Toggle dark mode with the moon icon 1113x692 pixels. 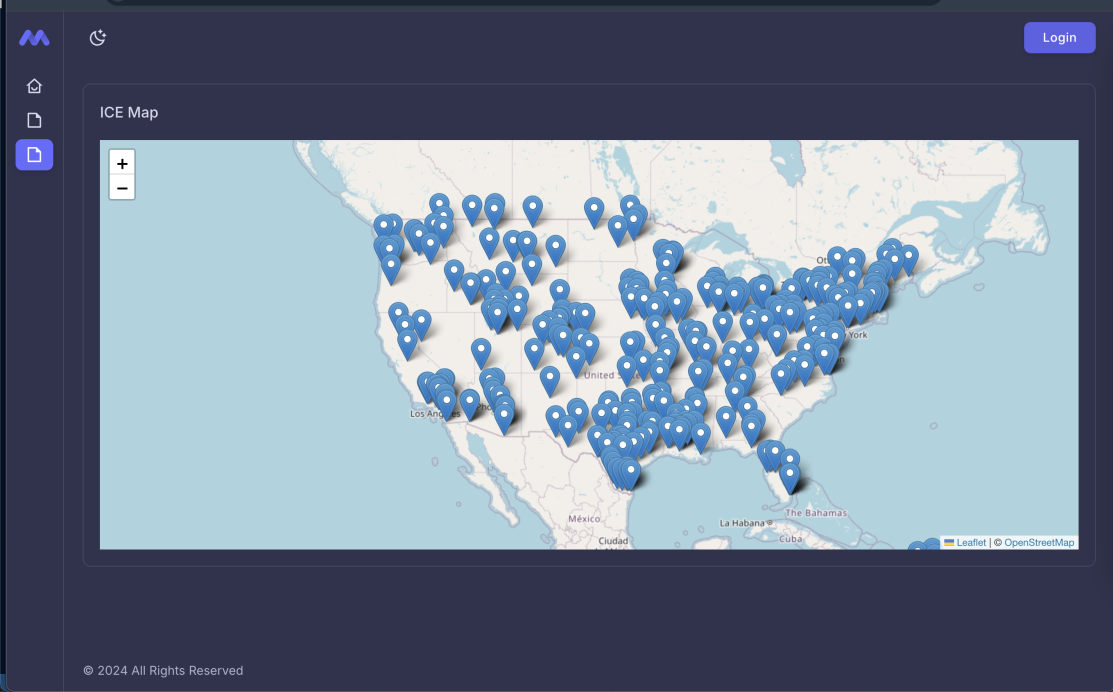98,38
